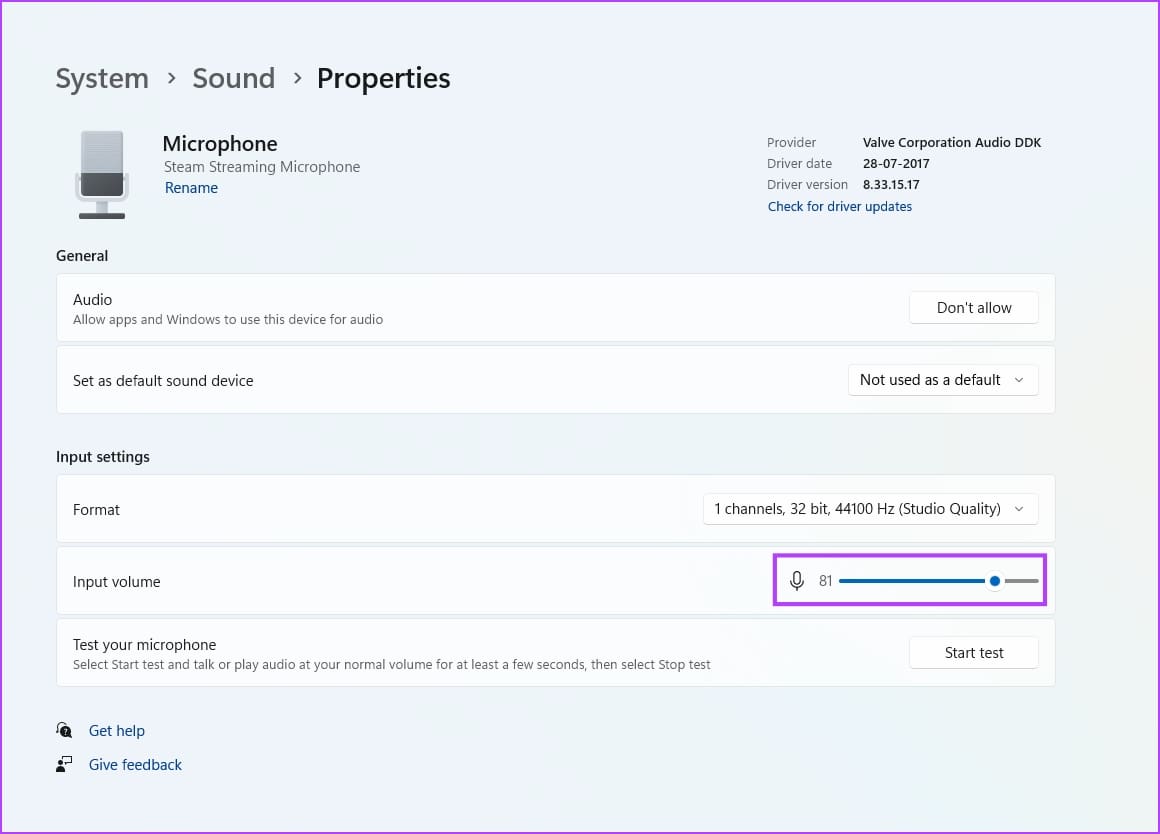1160x834 pixels.
Task: Click the input volume value '81'
Action: [x=826, y=581]
